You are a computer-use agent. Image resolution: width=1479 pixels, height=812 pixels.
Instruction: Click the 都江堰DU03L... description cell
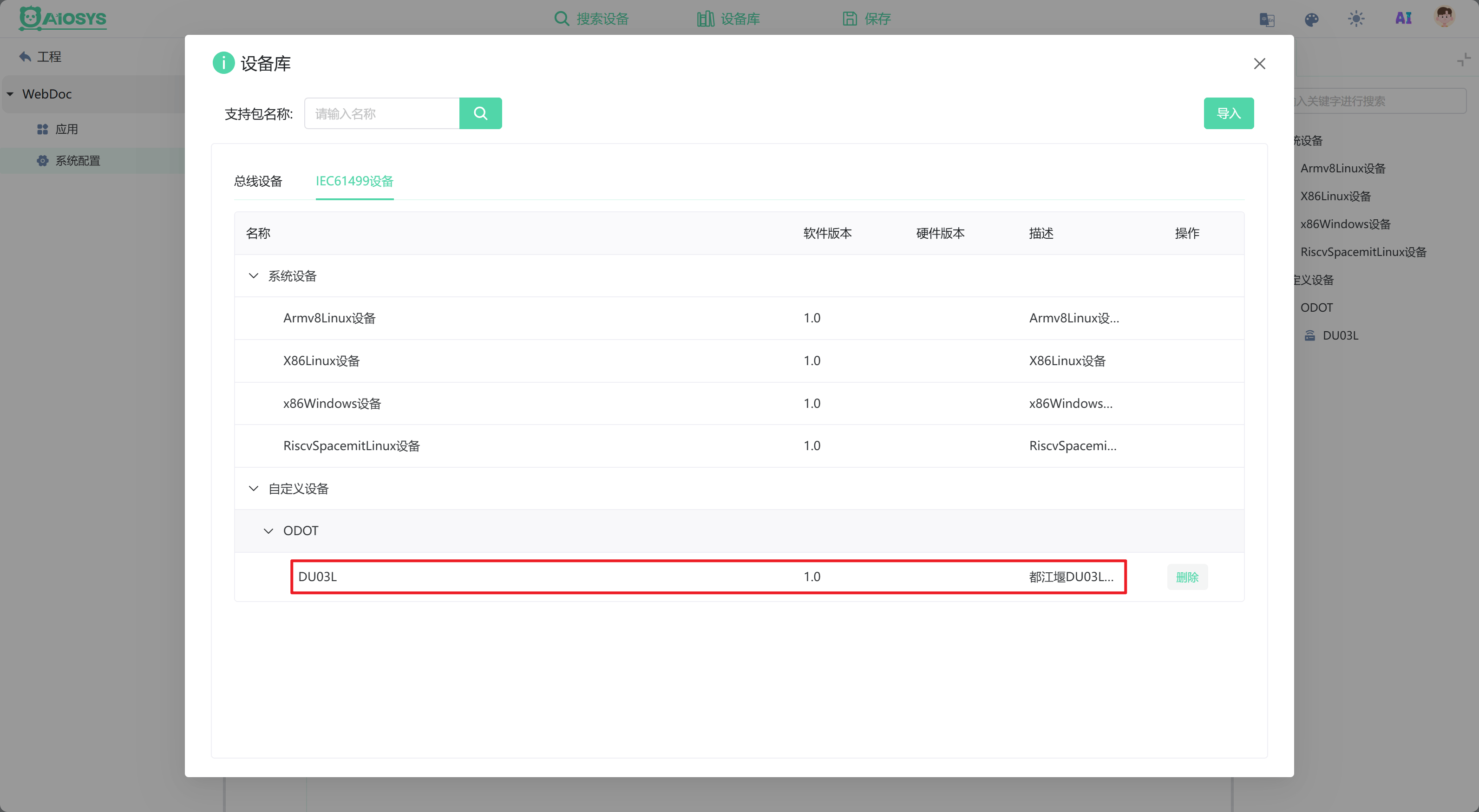(x=1071, y=576)
